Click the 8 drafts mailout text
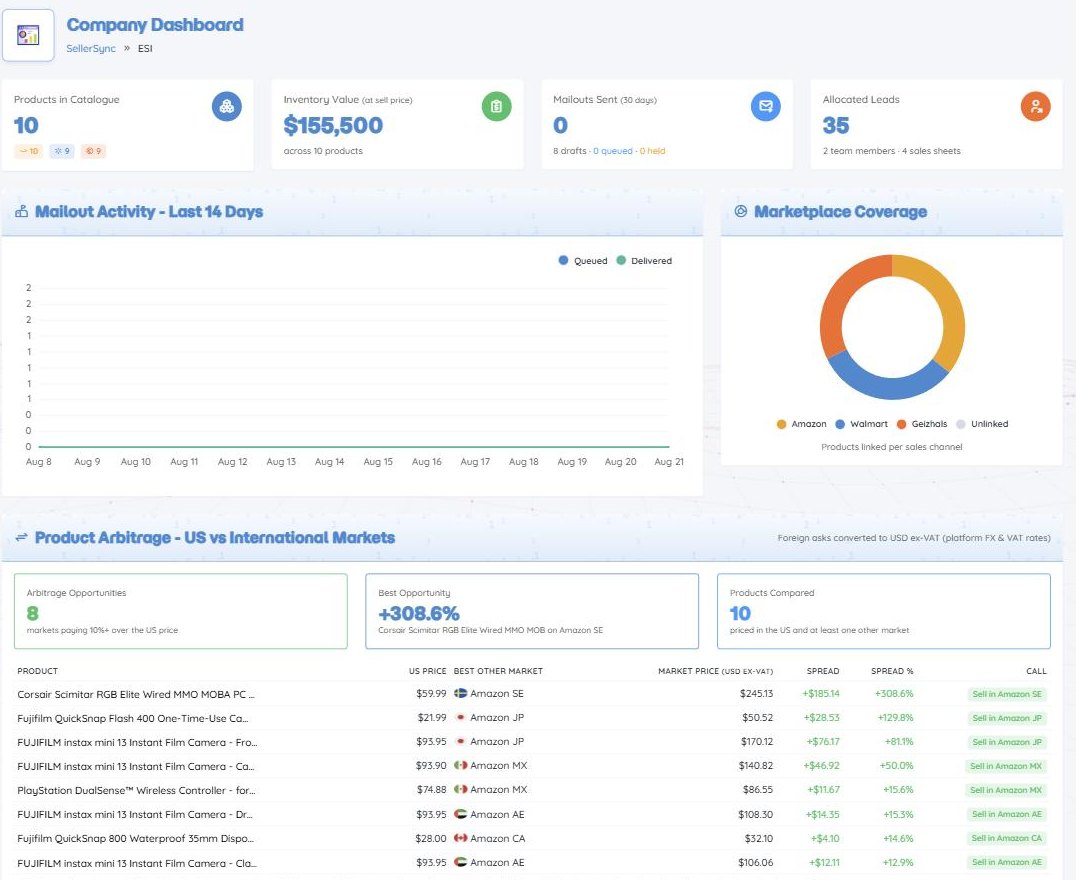This screenshot has width=1076, height=880. [x=570, y=151]
